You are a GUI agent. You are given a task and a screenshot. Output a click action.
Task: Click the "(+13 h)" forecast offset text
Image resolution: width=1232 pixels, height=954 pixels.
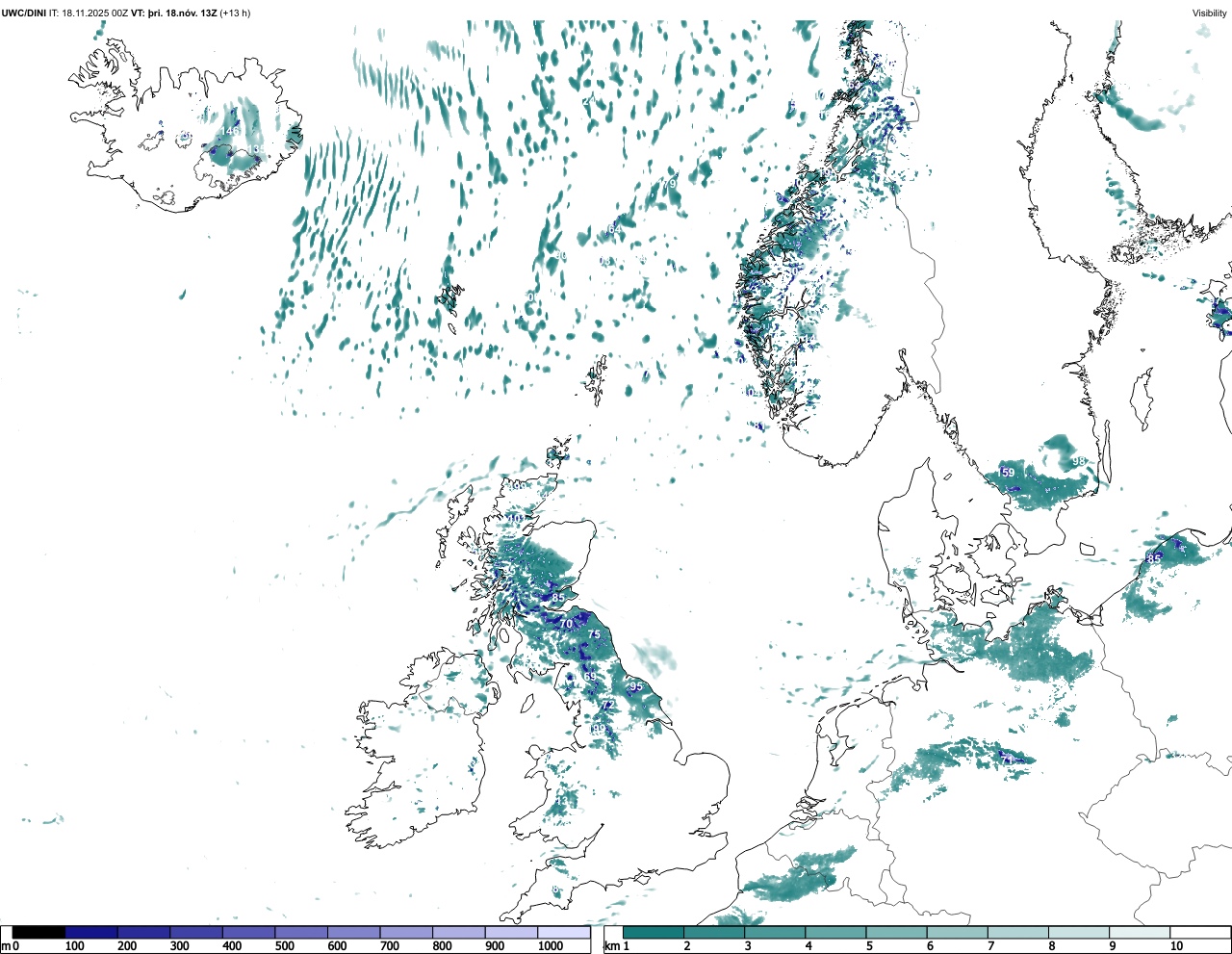[x=236, y=13]
